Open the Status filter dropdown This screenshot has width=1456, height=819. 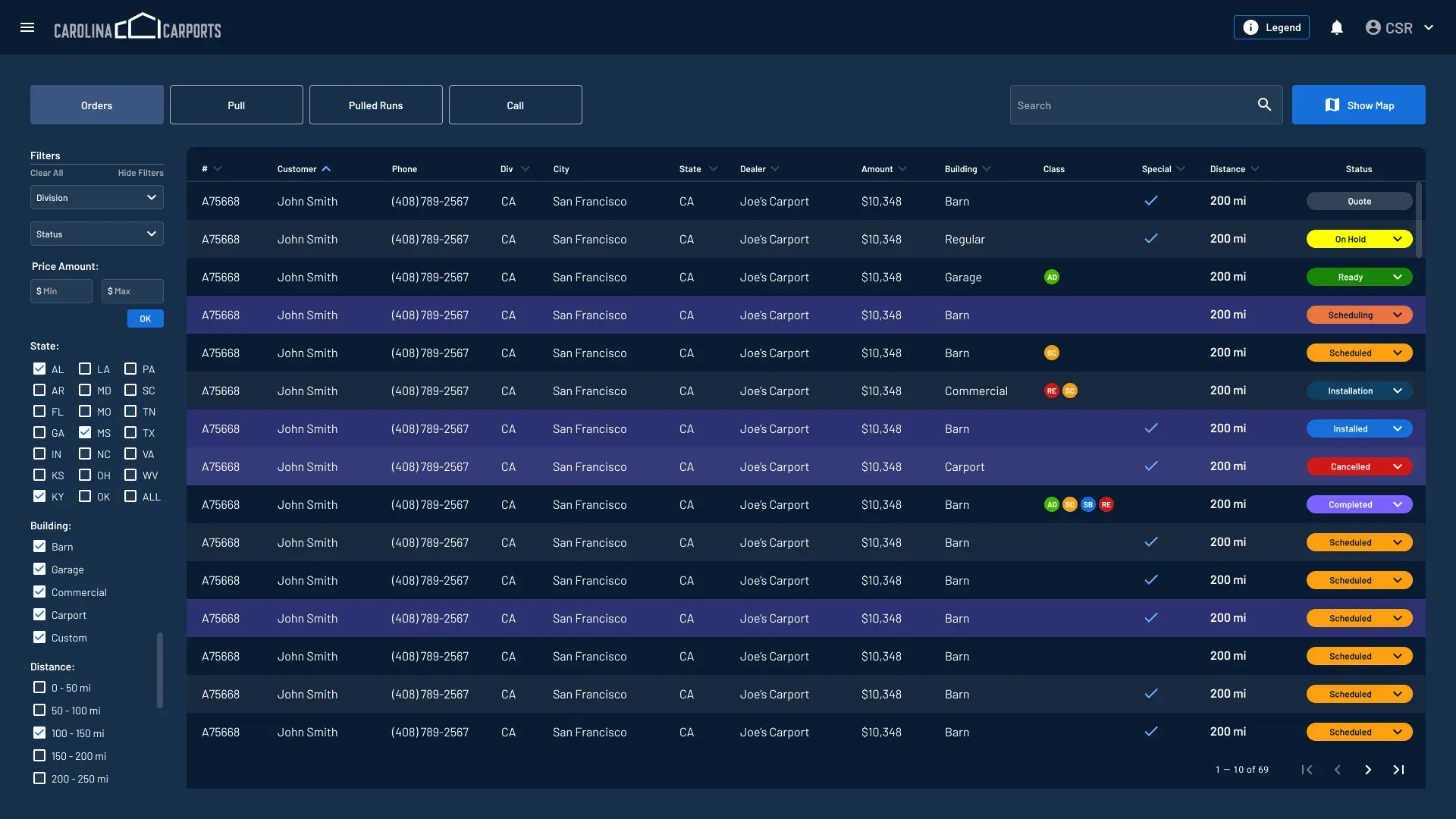[x=97, y=234]
